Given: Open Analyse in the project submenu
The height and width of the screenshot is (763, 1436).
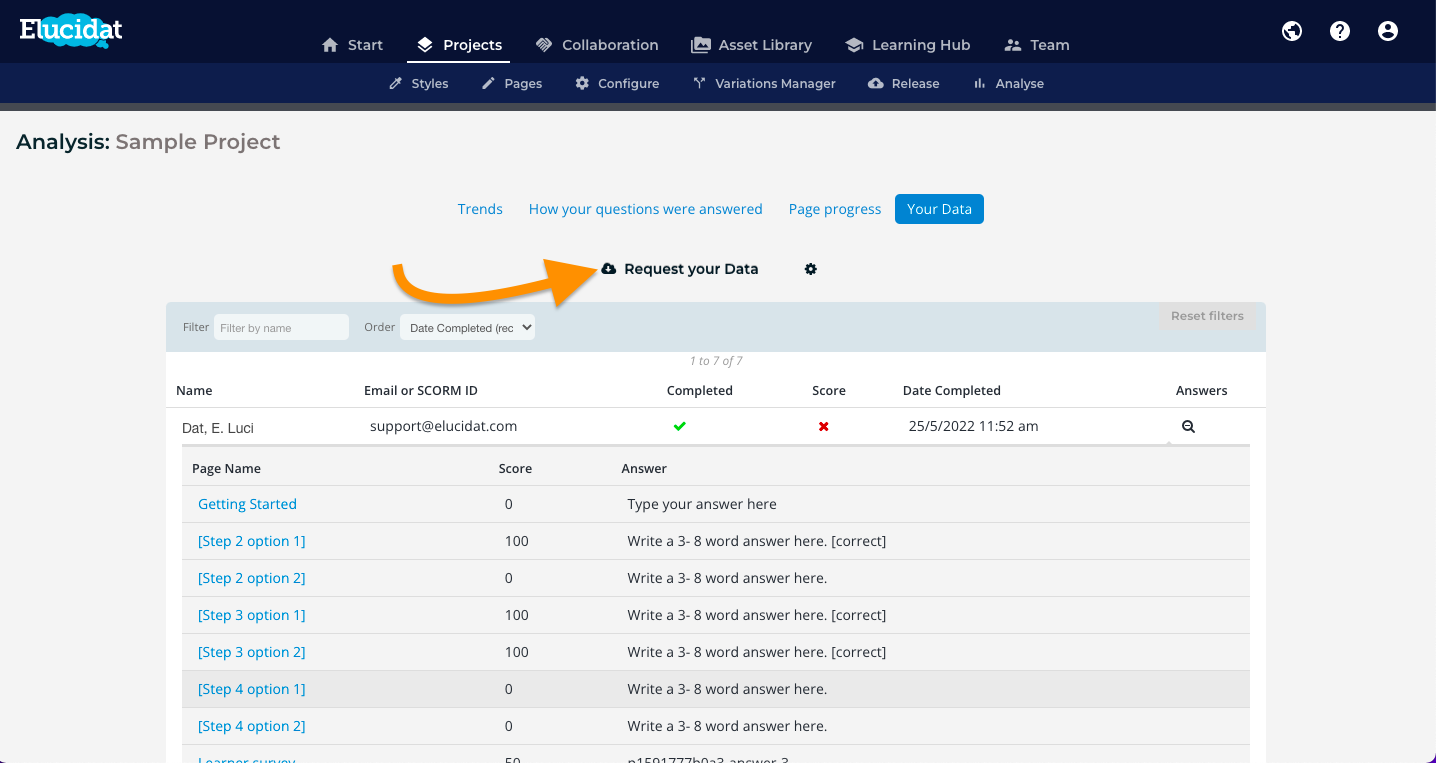Looking at the screenshot, I should pyautogui.click(x=1008, y=84).
